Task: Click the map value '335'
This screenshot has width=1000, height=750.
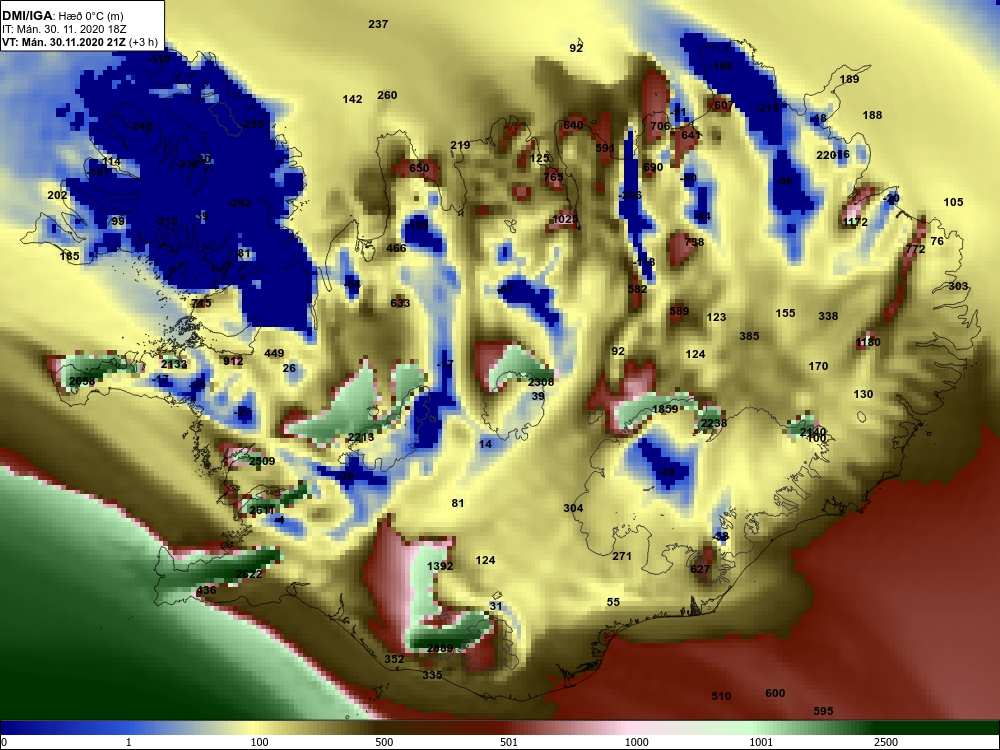Action: [x=432, y=675]
